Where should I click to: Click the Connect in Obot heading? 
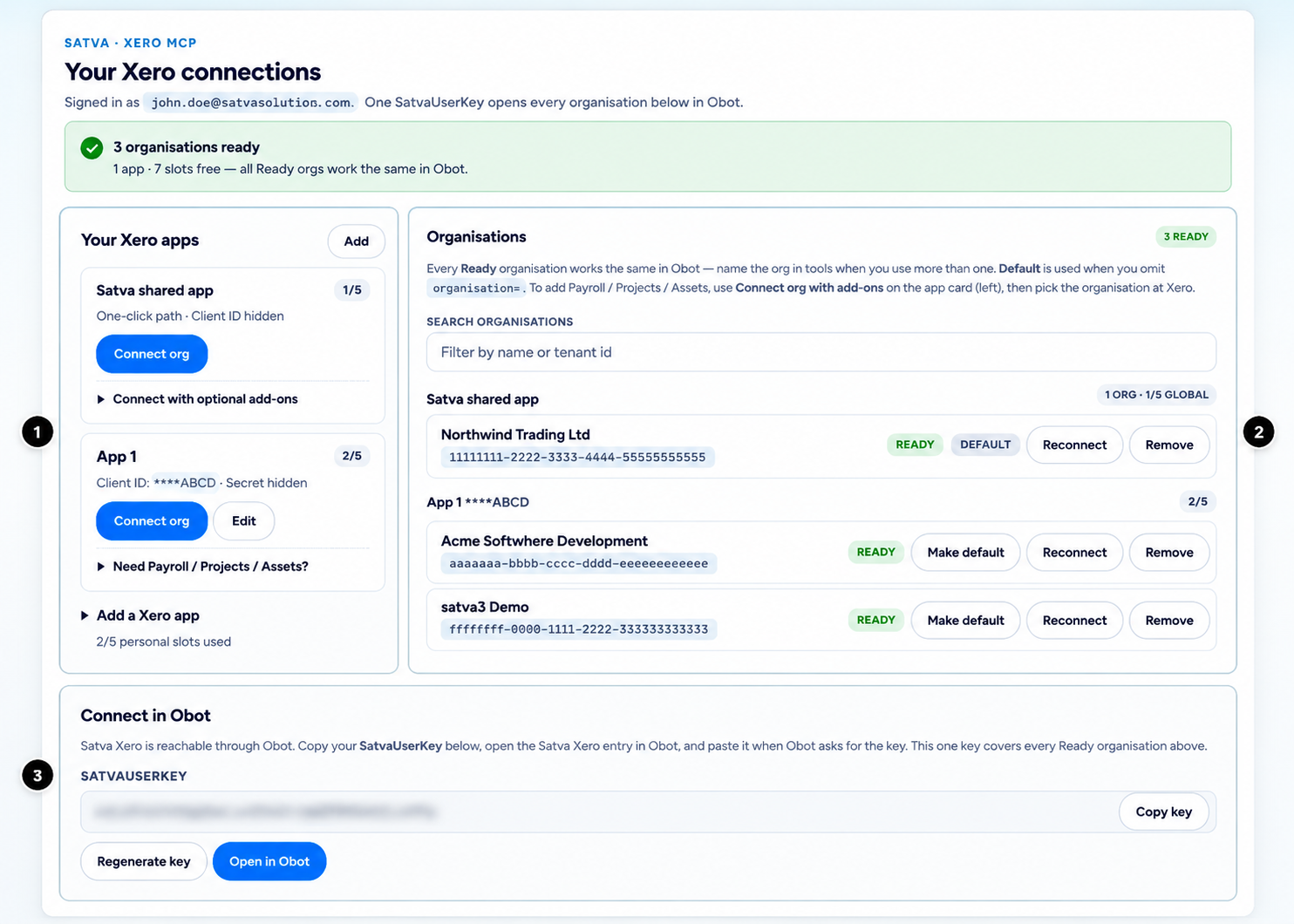(x=146, y=716)
